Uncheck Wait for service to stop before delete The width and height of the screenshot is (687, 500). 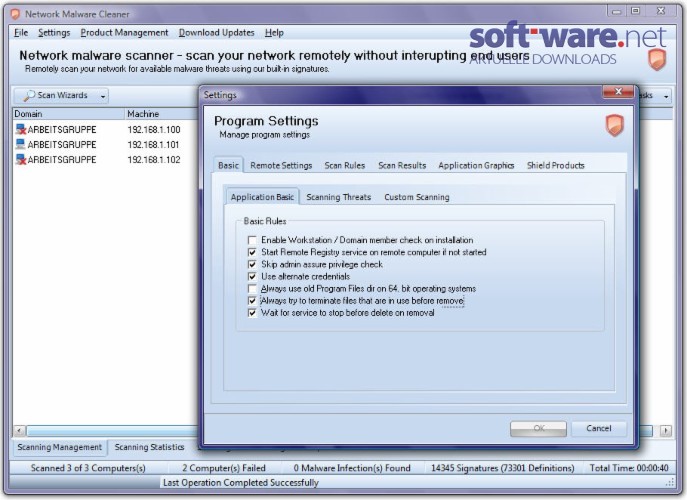click(252, 313)
